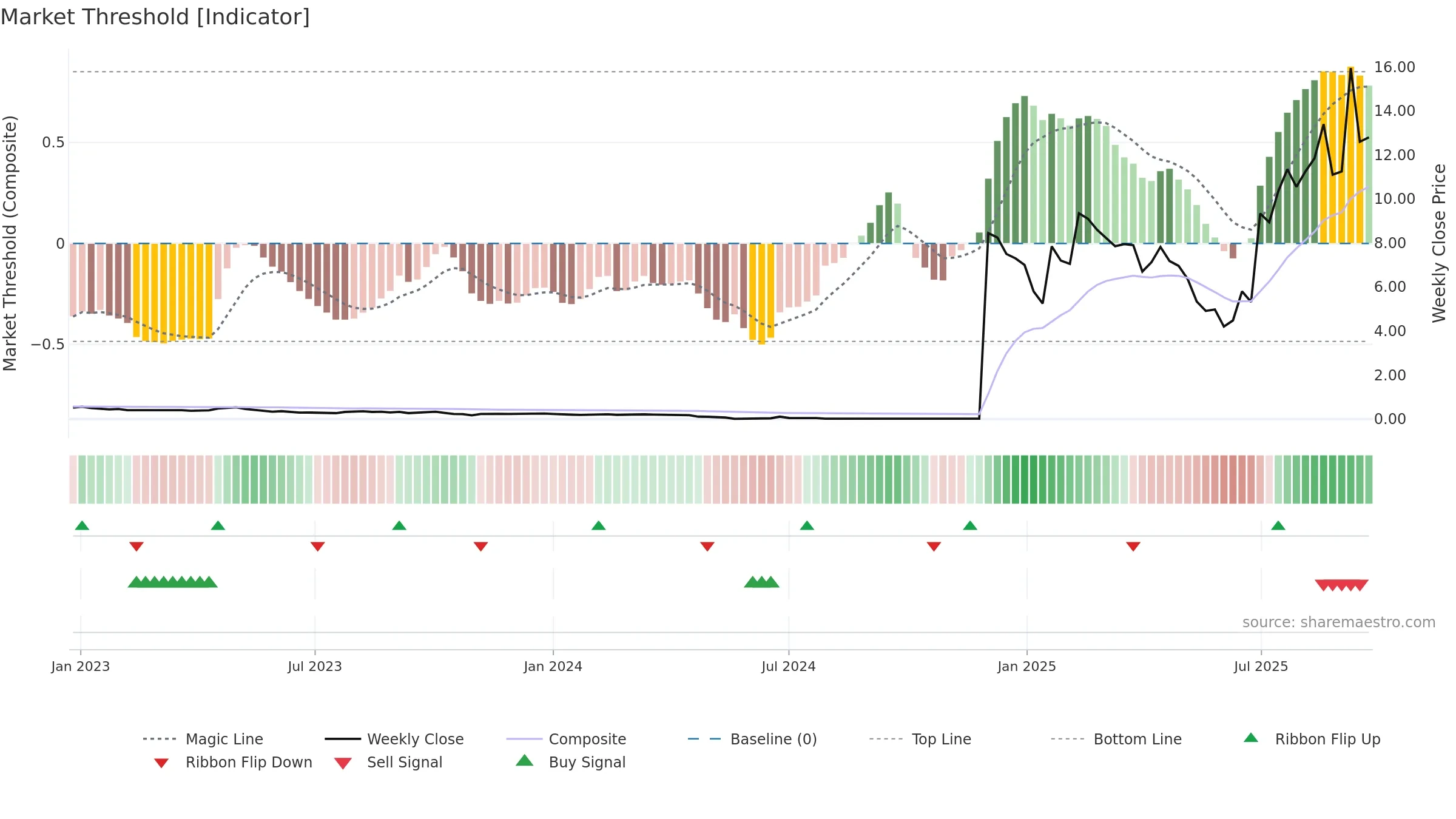Click the Ribbon Flip Up marker at Jan 2023
The image size is (1456, 819).
pos(83,525)
